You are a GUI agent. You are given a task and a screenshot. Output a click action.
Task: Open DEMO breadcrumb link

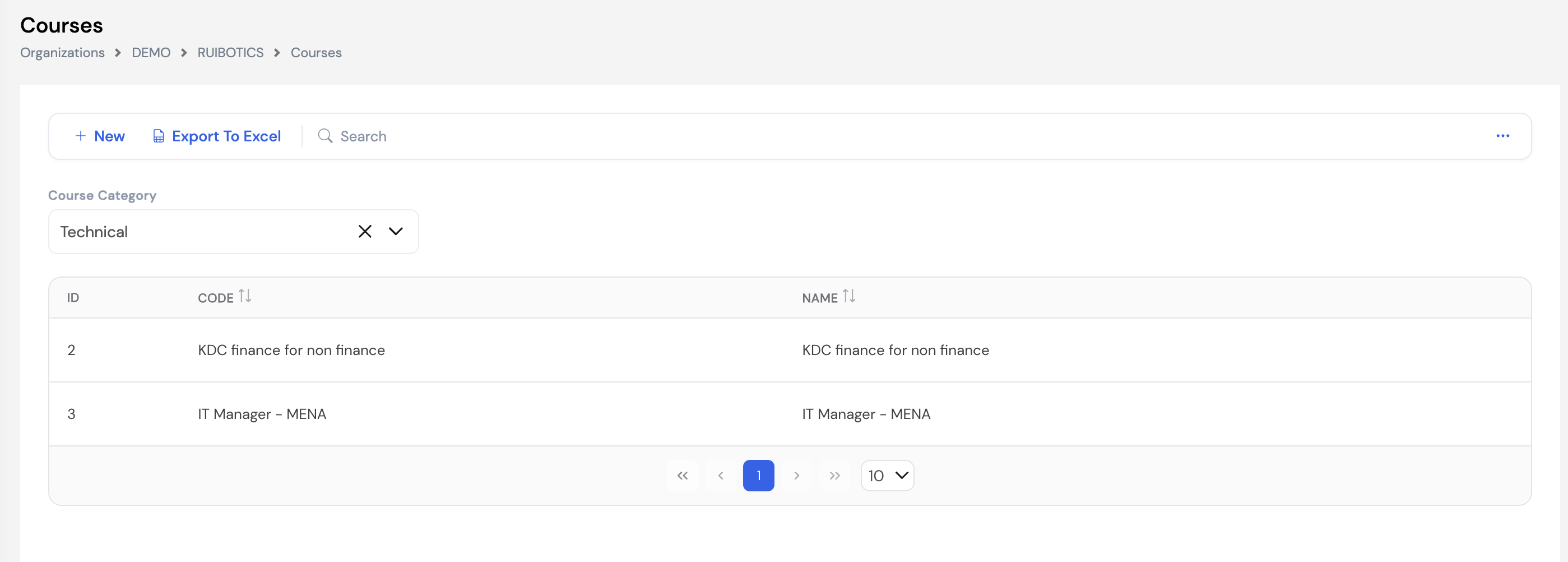pyautogui.click(x=151, y=52)
